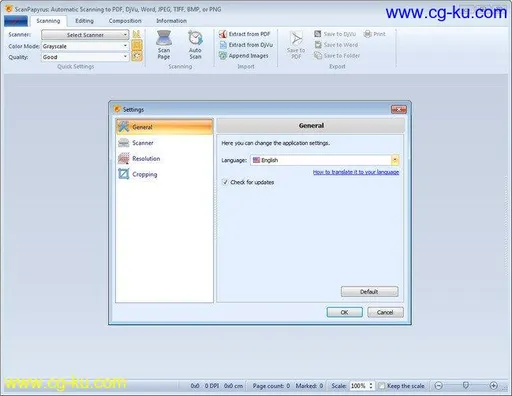
Task: Click the Extract from PDF text label
Action: pyautogui.click(x=249, y=34)
